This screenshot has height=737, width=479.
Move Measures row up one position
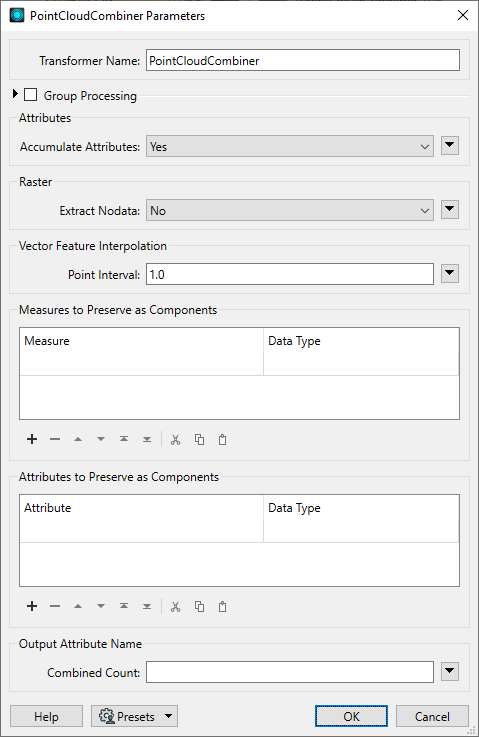(x=78, y=439)
